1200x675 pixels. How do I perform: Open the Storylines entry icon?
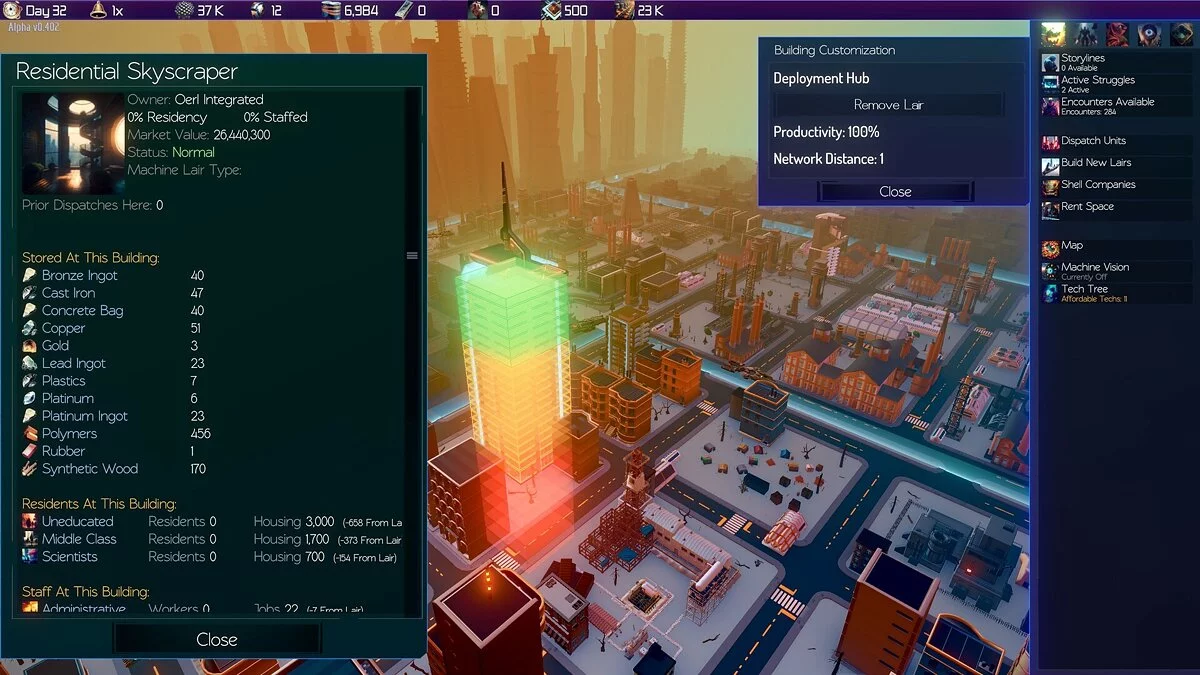click(1050, 63)
